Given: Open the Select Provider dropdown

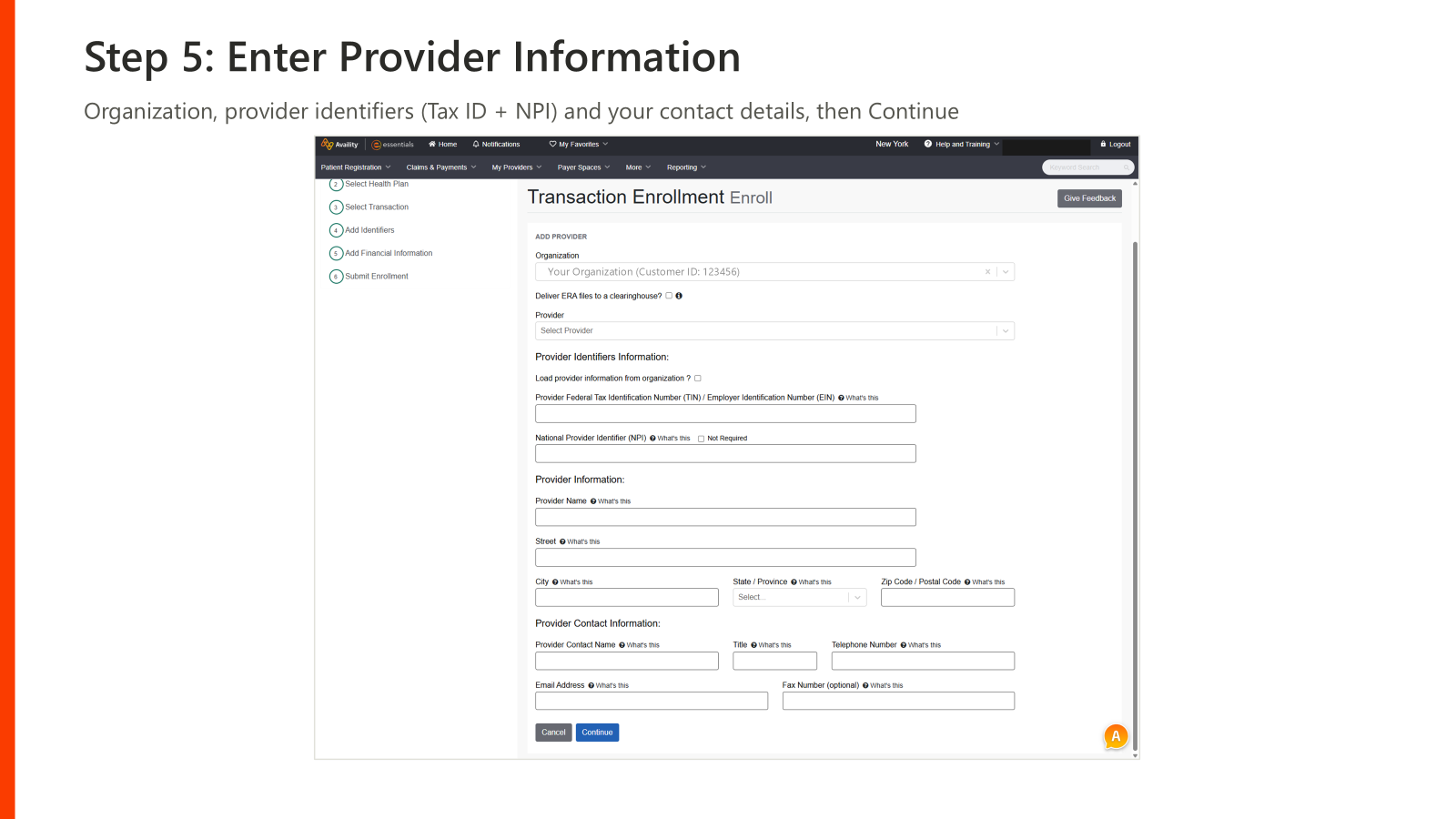Looking at the screenshot, I should coord(774,331).
